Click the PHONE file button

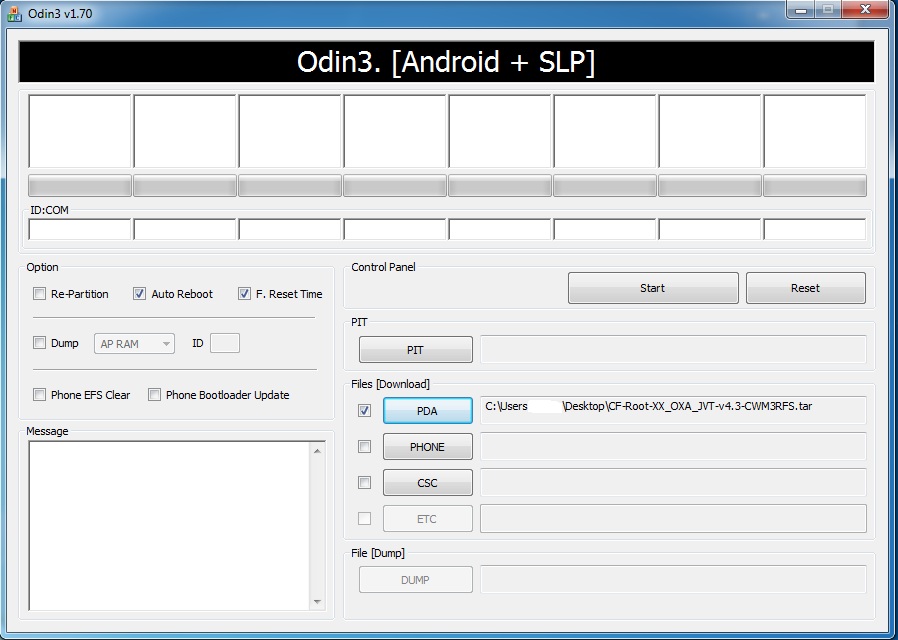[x=427, y=447]
